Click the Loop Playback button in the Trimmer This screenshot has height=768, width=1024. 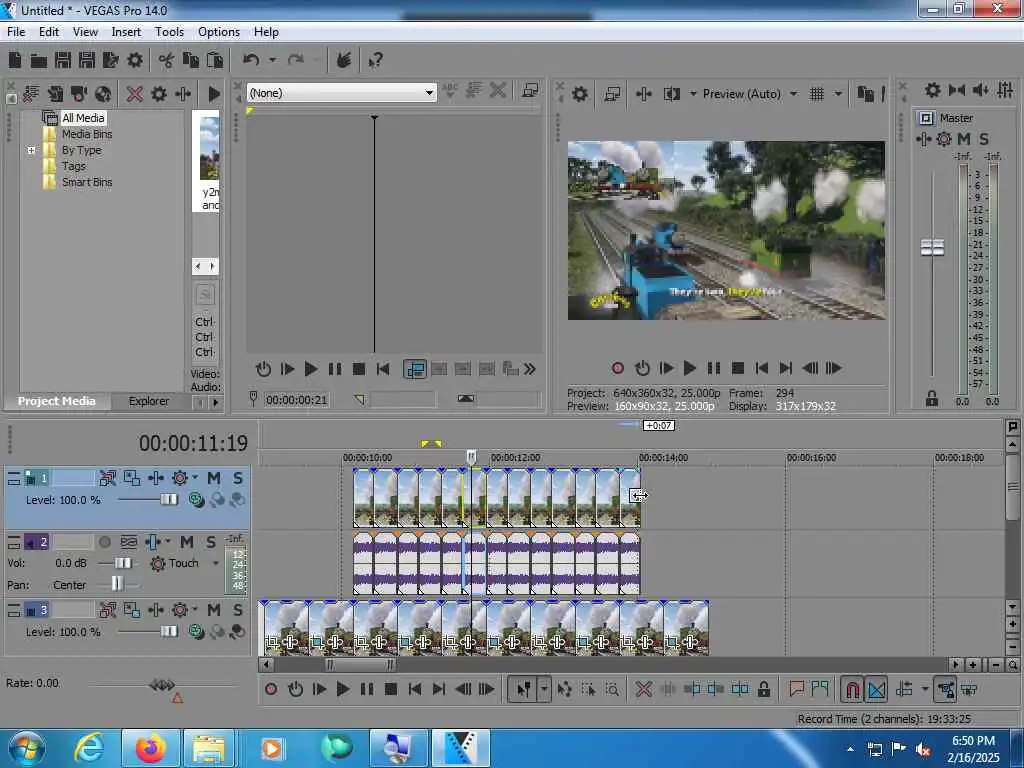pos(263,370)
